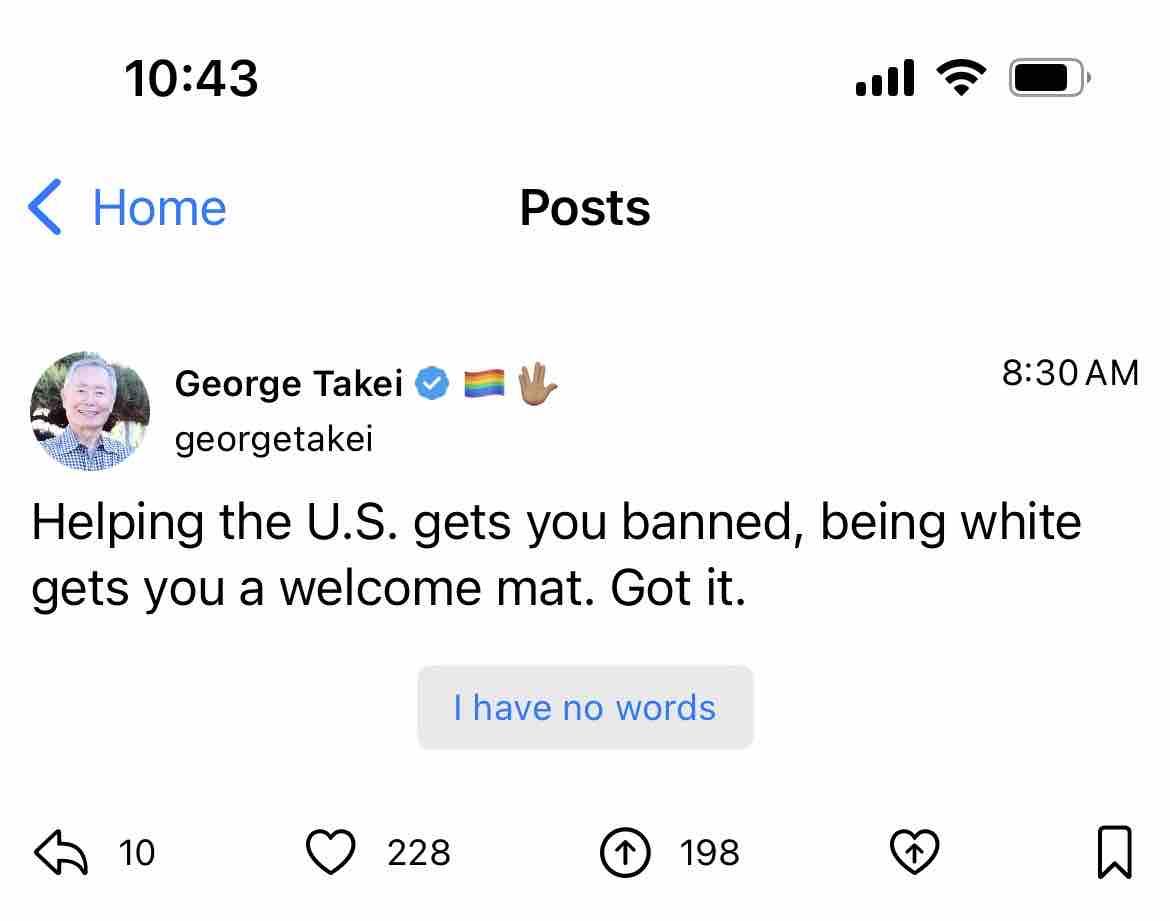The height and width of the screenshot is (921, 1170).
Task: Click the rainbow flag emoji
Action: pos(484,384)
